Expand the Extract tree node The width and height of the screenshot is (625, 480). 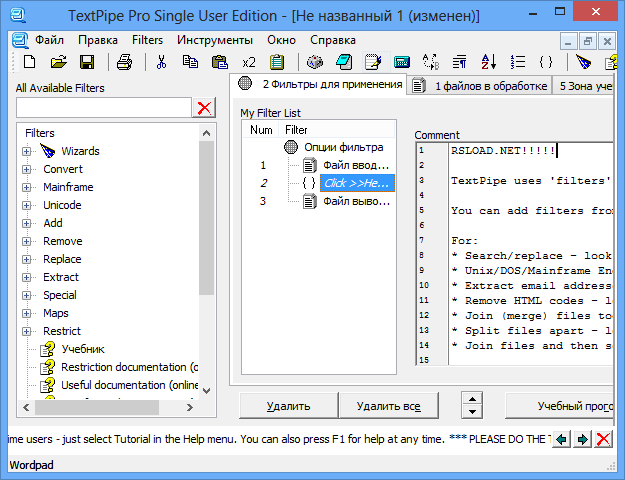27,277
